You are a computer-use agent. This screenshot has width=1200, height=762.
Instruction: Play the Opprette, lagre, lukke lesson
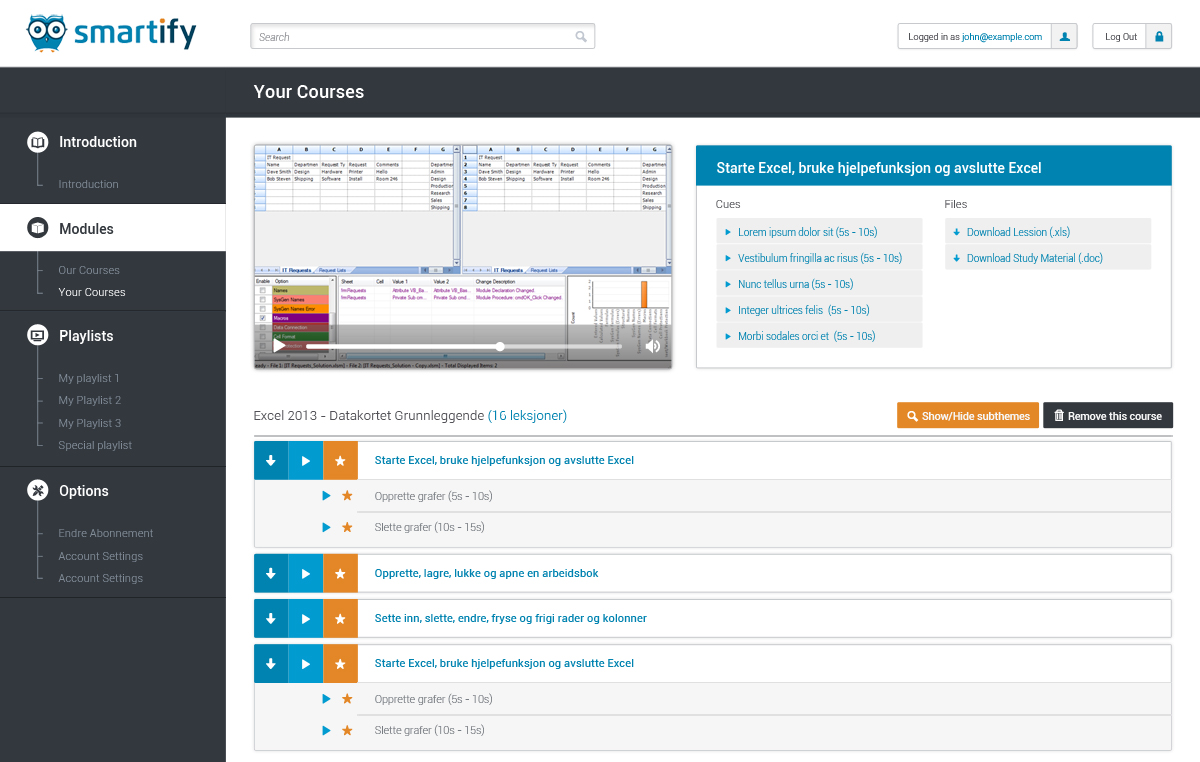click(x=306, y=574)
